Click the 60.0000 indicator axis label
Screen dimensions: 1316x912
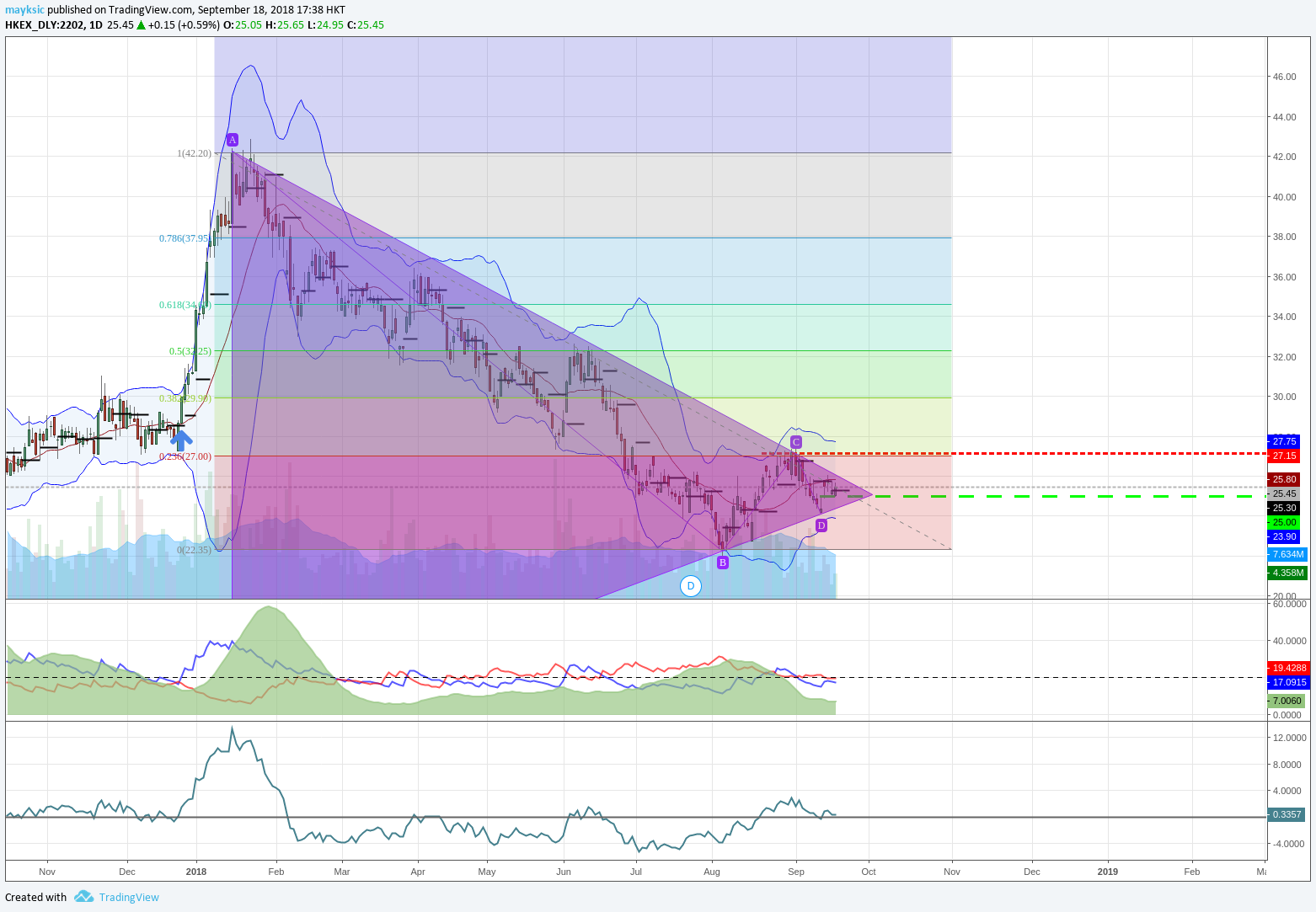[1290, 604]
